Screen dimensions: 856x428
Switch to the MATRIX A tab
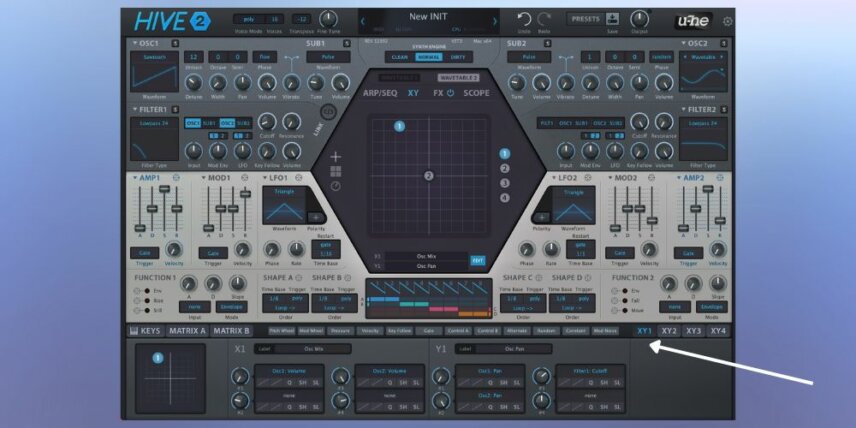click(187, 331)
